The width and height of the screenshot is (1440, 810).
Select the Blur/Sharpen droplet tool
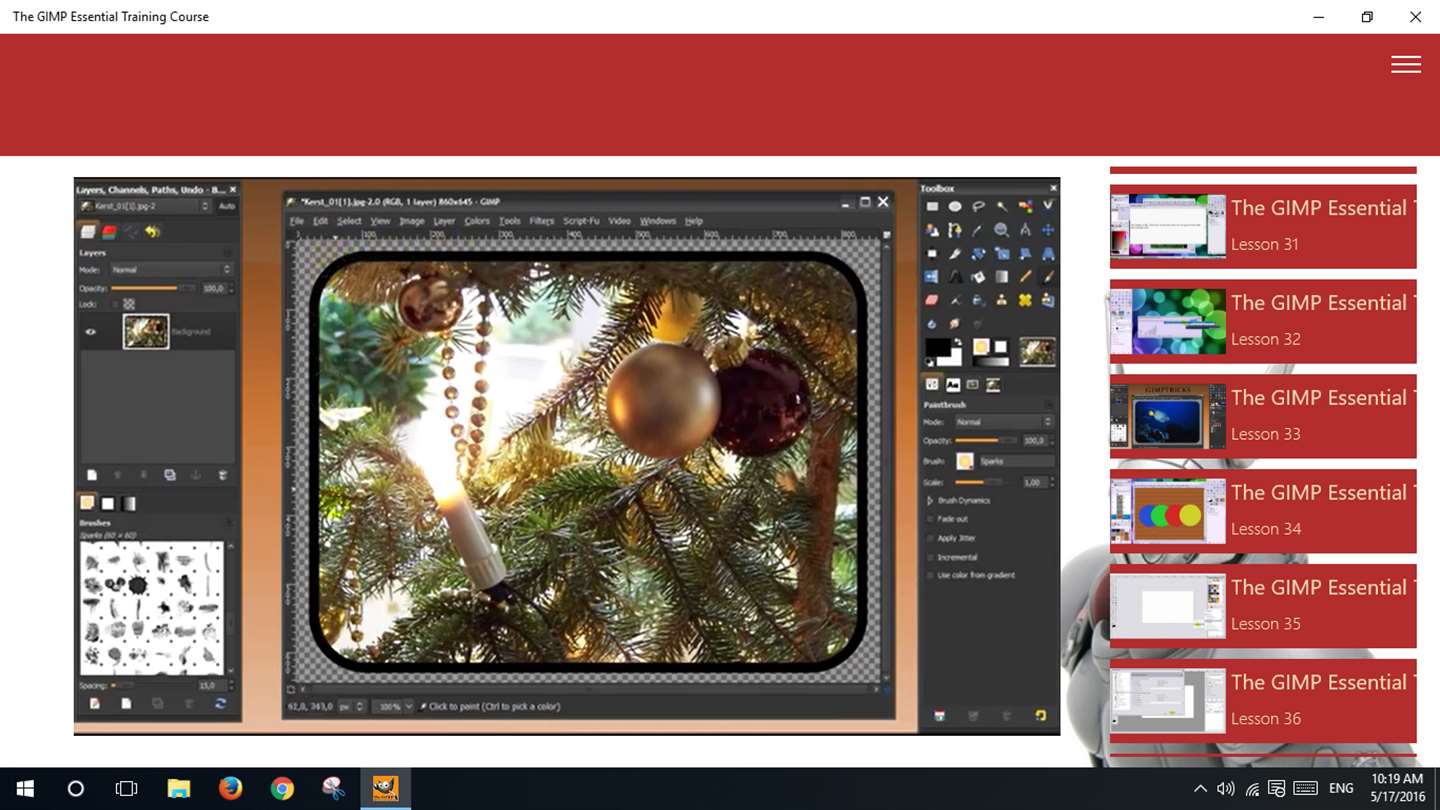tap(932, 323)
